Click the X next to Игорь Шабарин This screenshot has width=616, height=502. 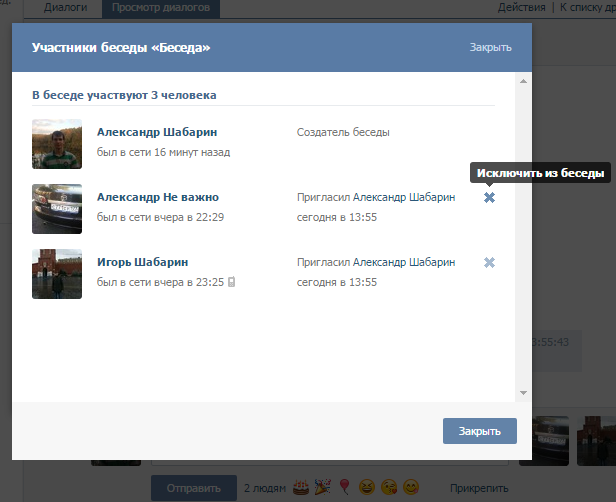(489, 262)
